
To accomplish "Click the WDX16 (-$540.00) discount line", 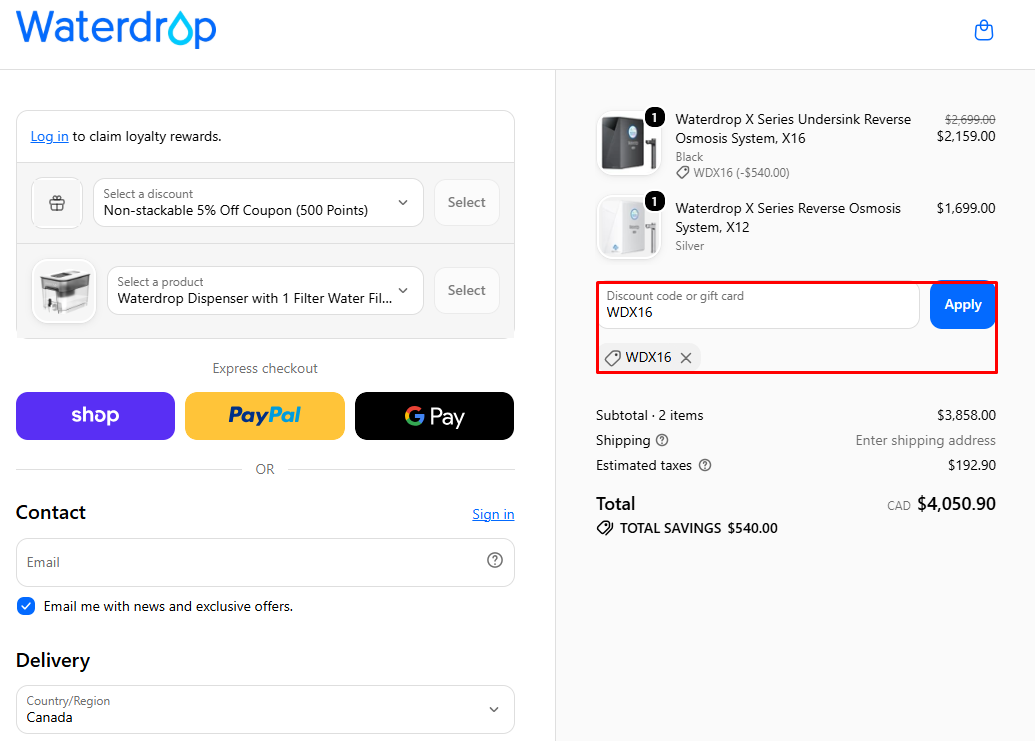I will point(733,173).
